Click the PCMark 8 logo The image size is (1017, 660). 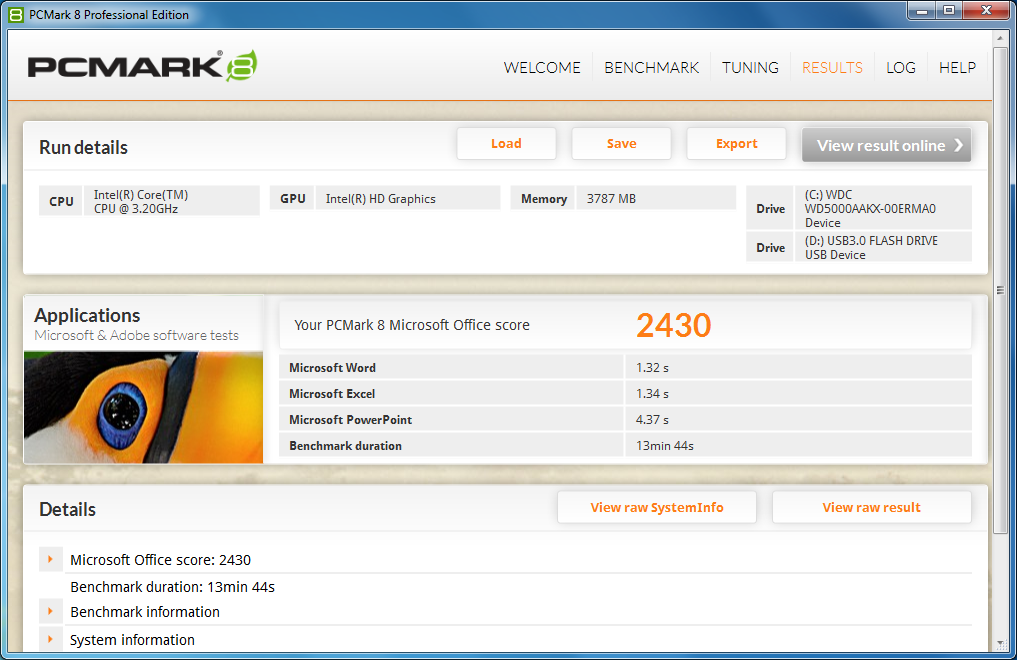pos(140,64)
